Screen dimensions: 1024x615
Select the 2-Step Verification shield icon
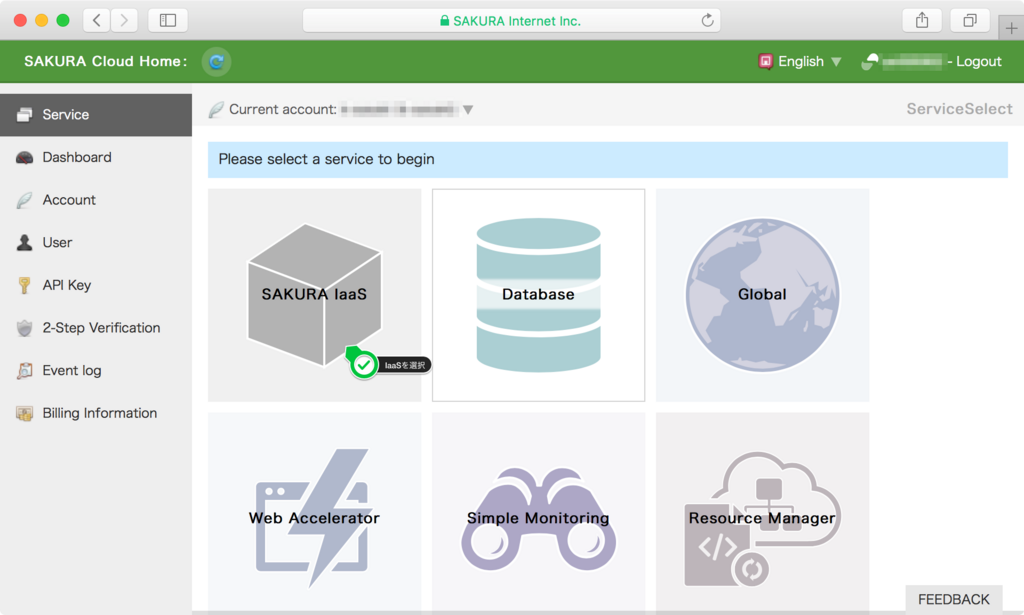click(23, 327)
